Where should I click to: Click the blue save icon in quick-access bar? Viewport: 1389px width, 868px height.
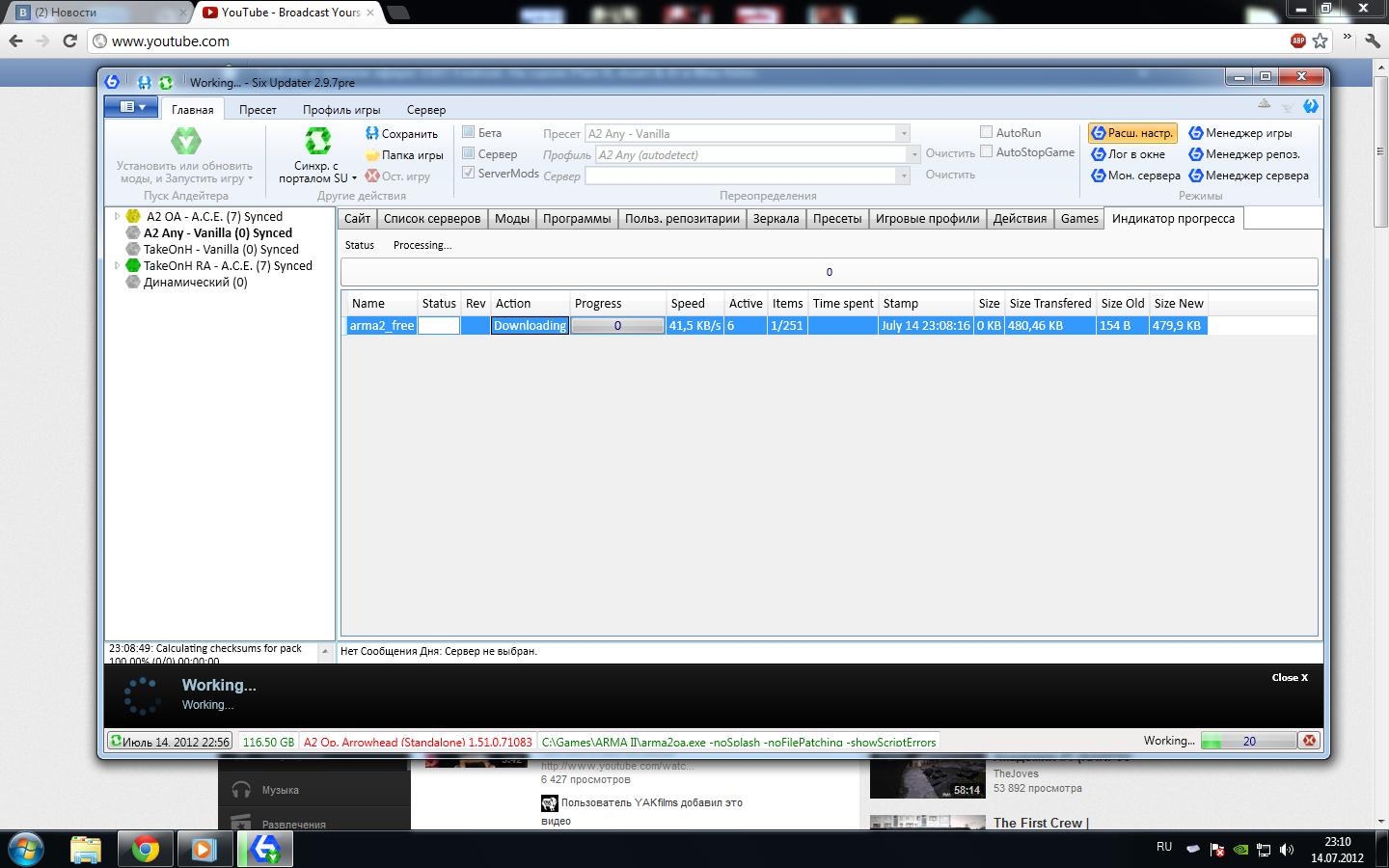145,83
